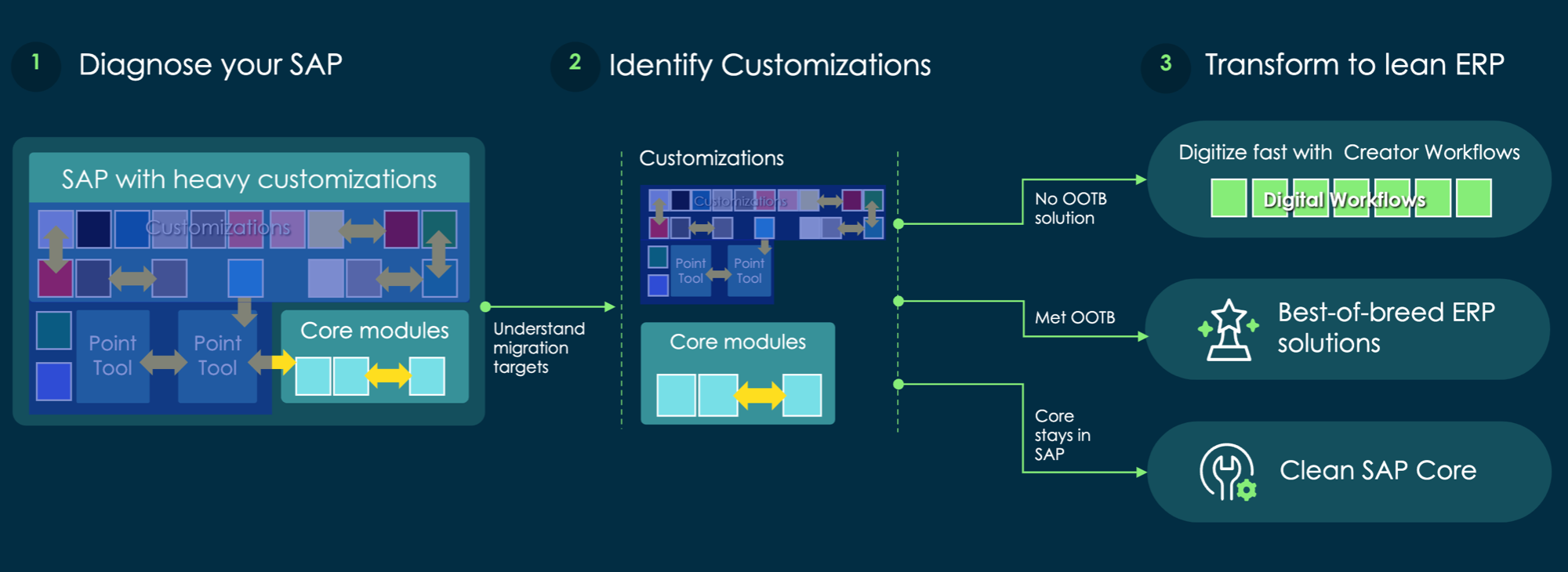Viewport: 1568px width, 572px height.
Task: Select the "Identify Customizations" heading
Action: pos(770,65)
